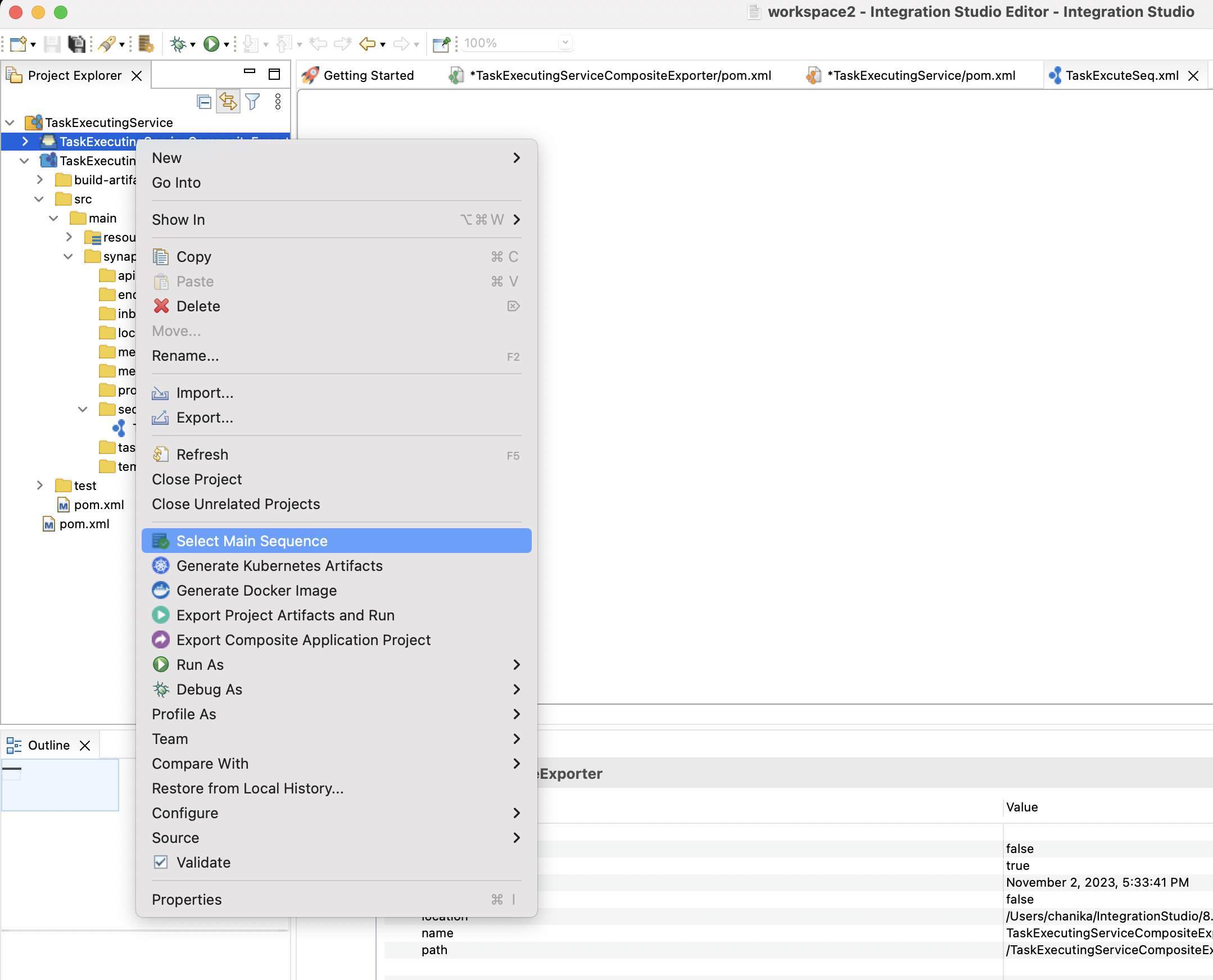Toggle the Validate checkbox menu item

click(337, 863)
